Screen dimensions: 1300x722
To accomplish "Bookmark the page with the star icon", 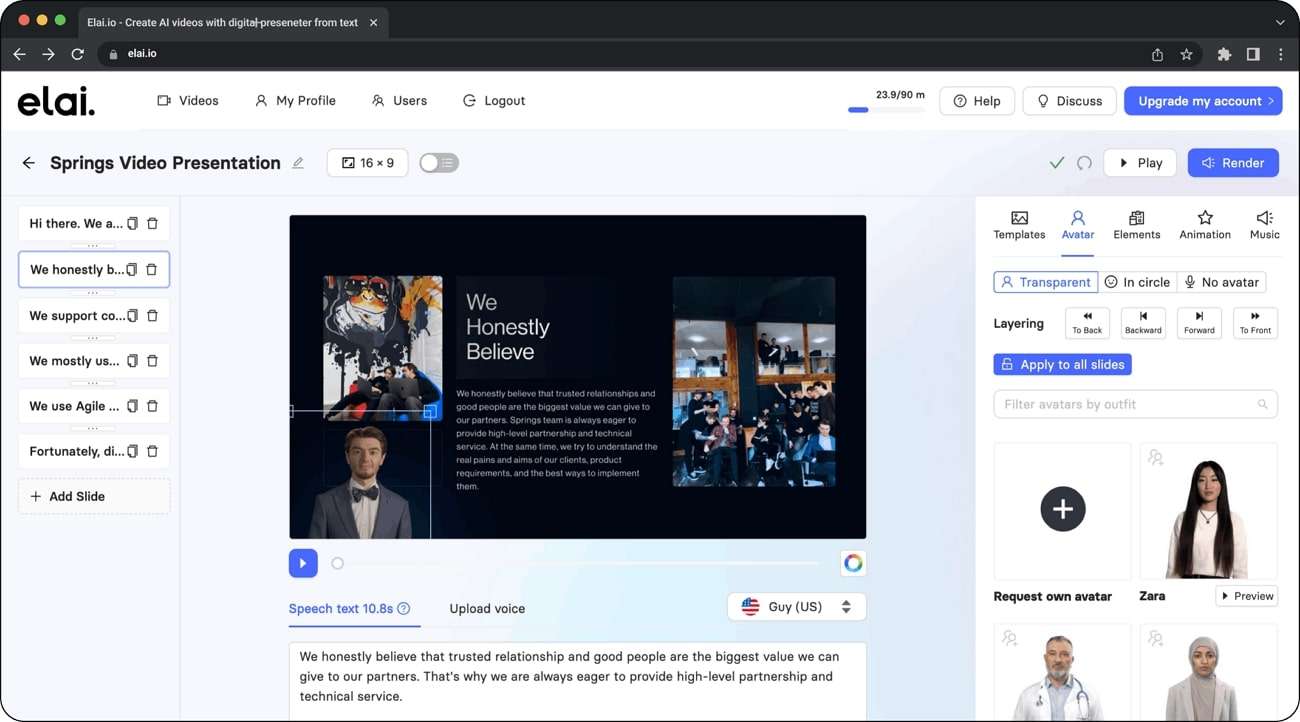I will [1186, 54].
